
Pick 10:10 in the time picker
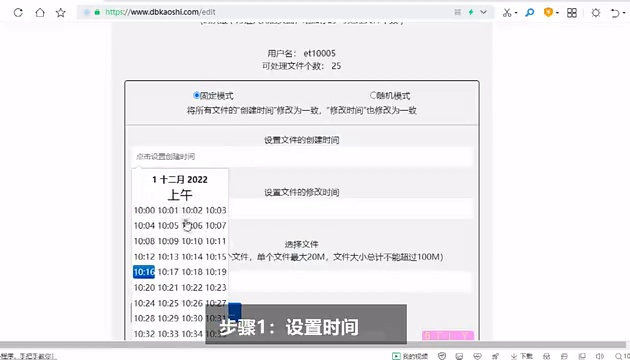point(192,241)
